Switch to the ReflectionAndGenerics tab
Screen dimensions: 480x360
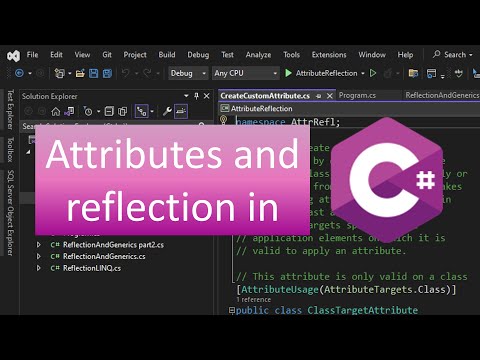(x=442, y=95)
